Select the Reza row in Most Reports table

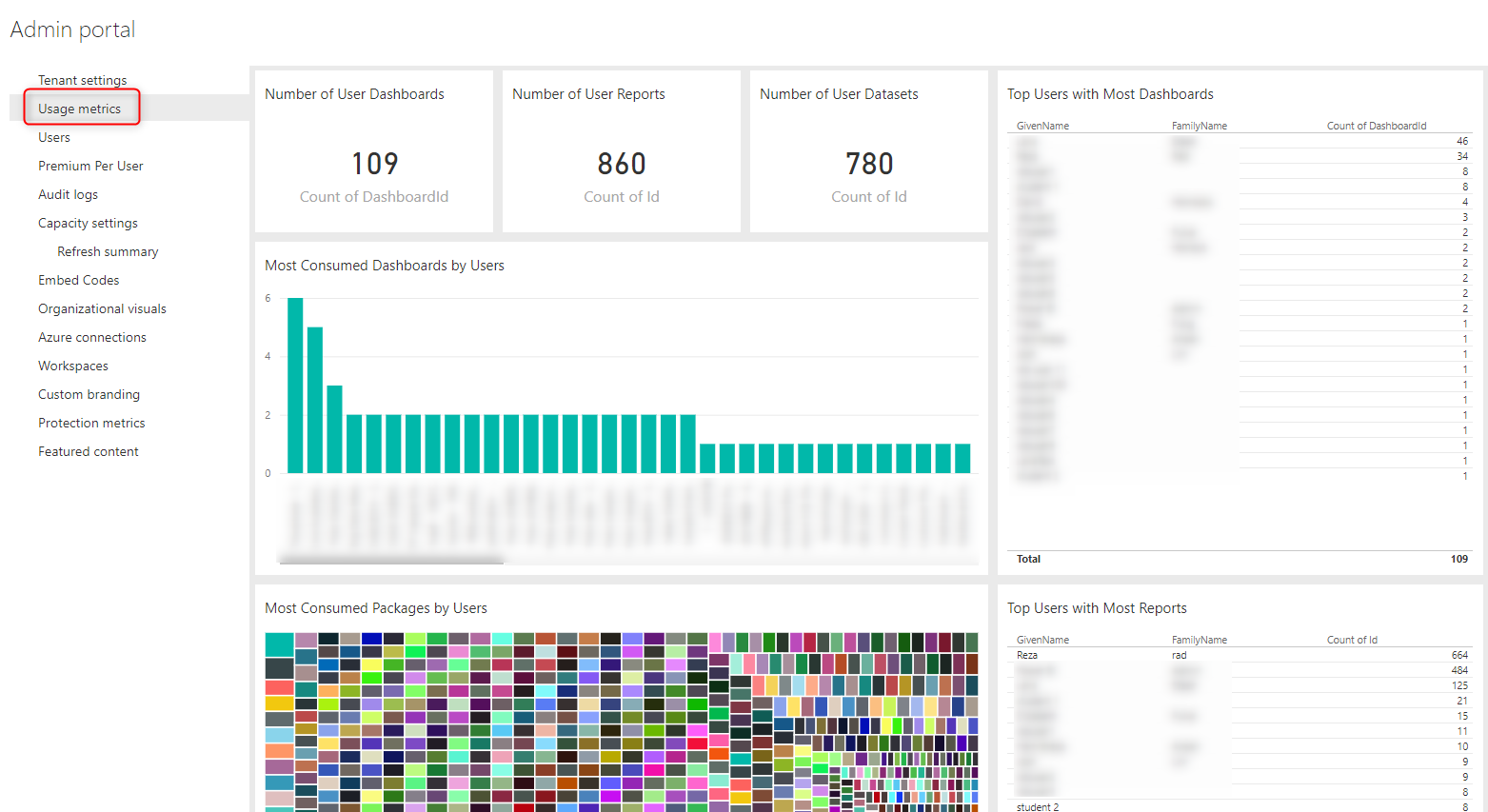click(x=1027, y=655)
